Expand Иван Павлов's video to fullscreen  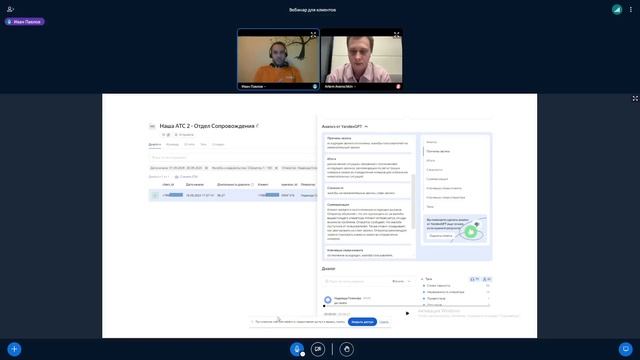tap(313, 35)
